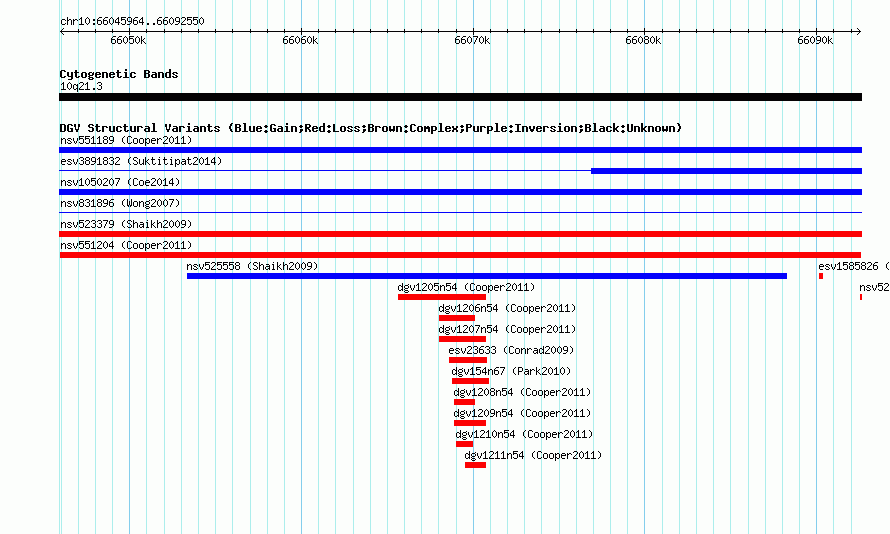Open variant label dgv1211n54 (Cooper2011)

[533, 455]
